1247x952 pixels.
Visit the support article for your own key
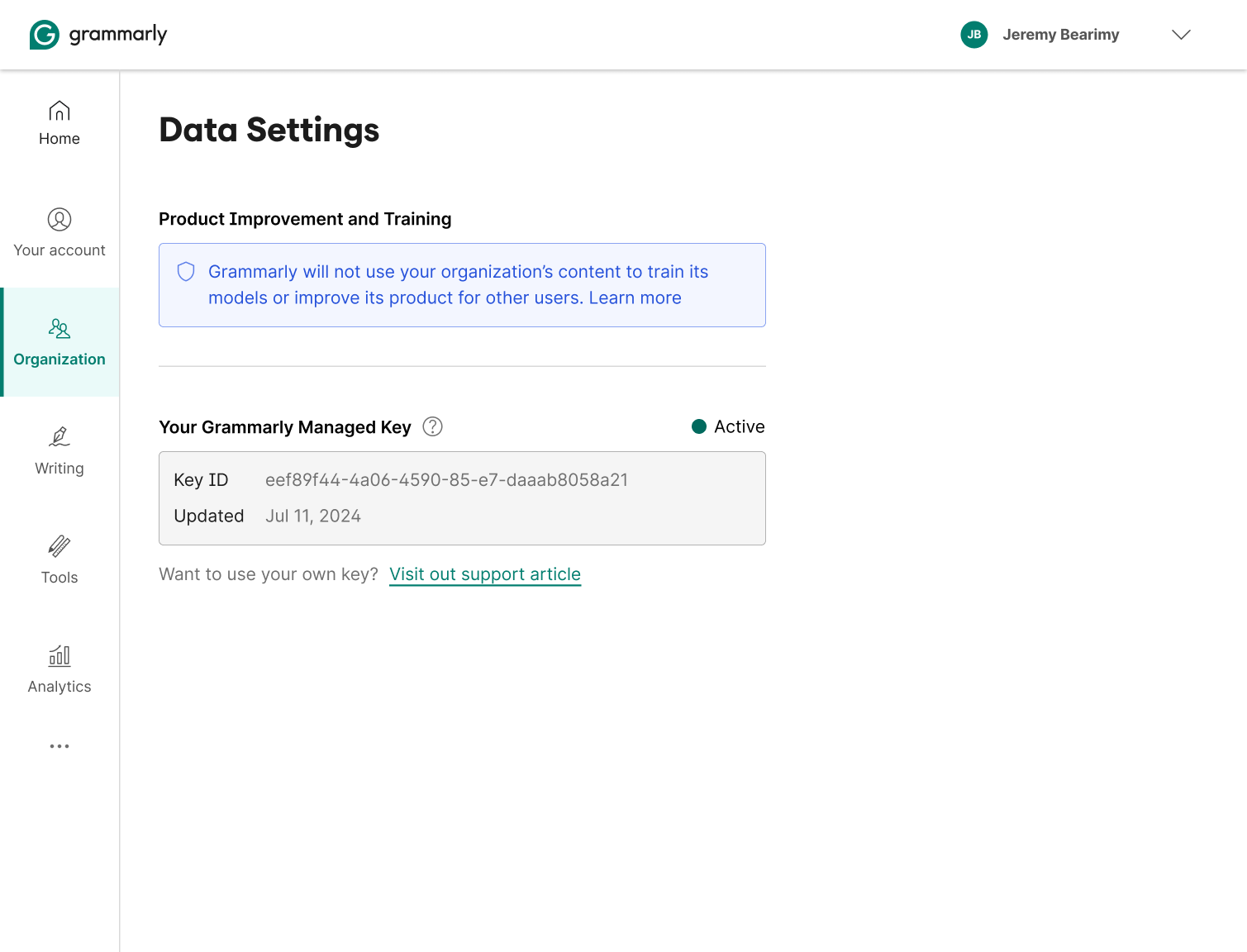coord(484,574)
